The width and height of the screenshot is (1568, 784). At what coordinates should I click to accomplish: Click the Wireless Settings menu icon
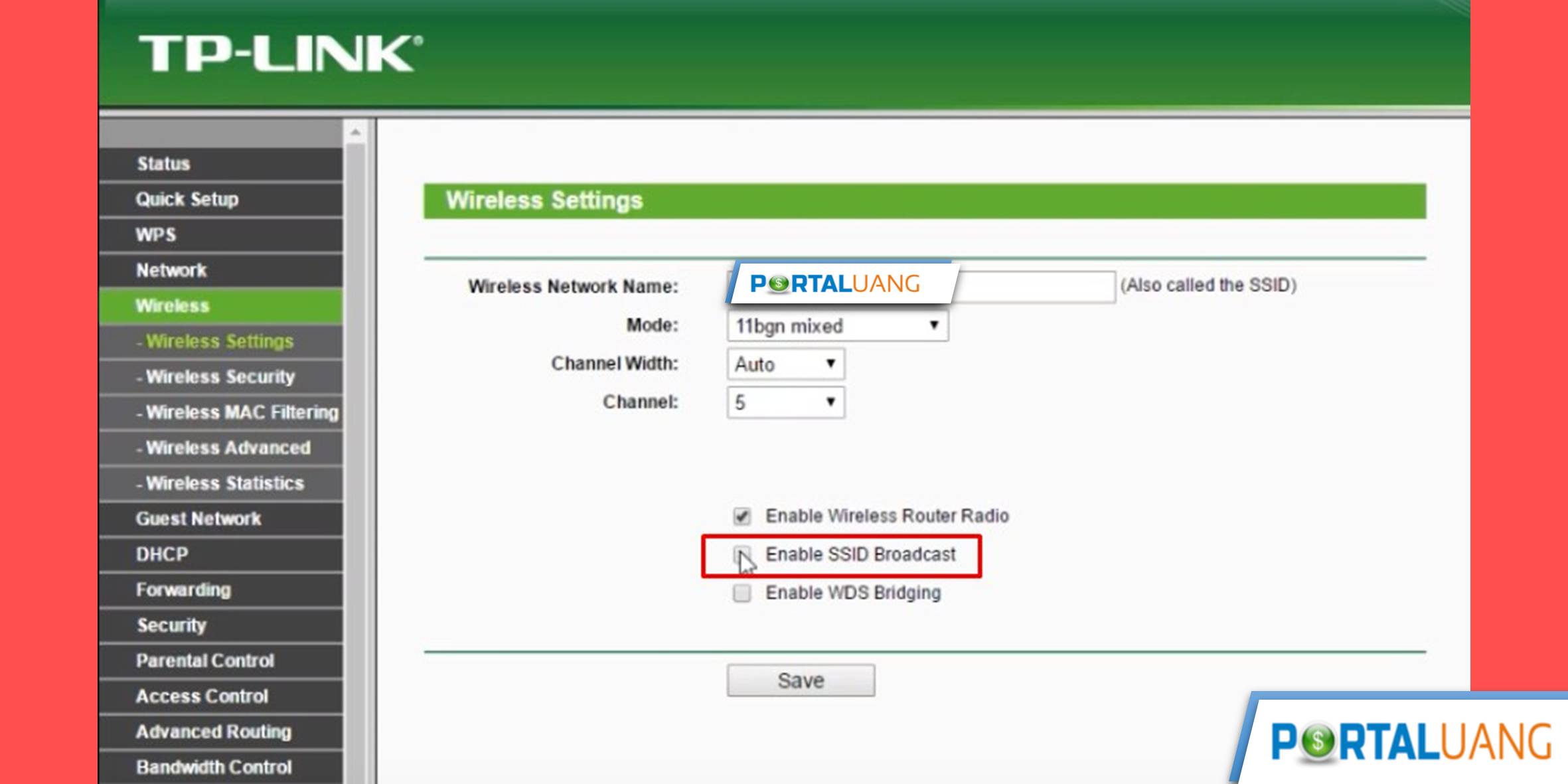[x=220, y=340]
